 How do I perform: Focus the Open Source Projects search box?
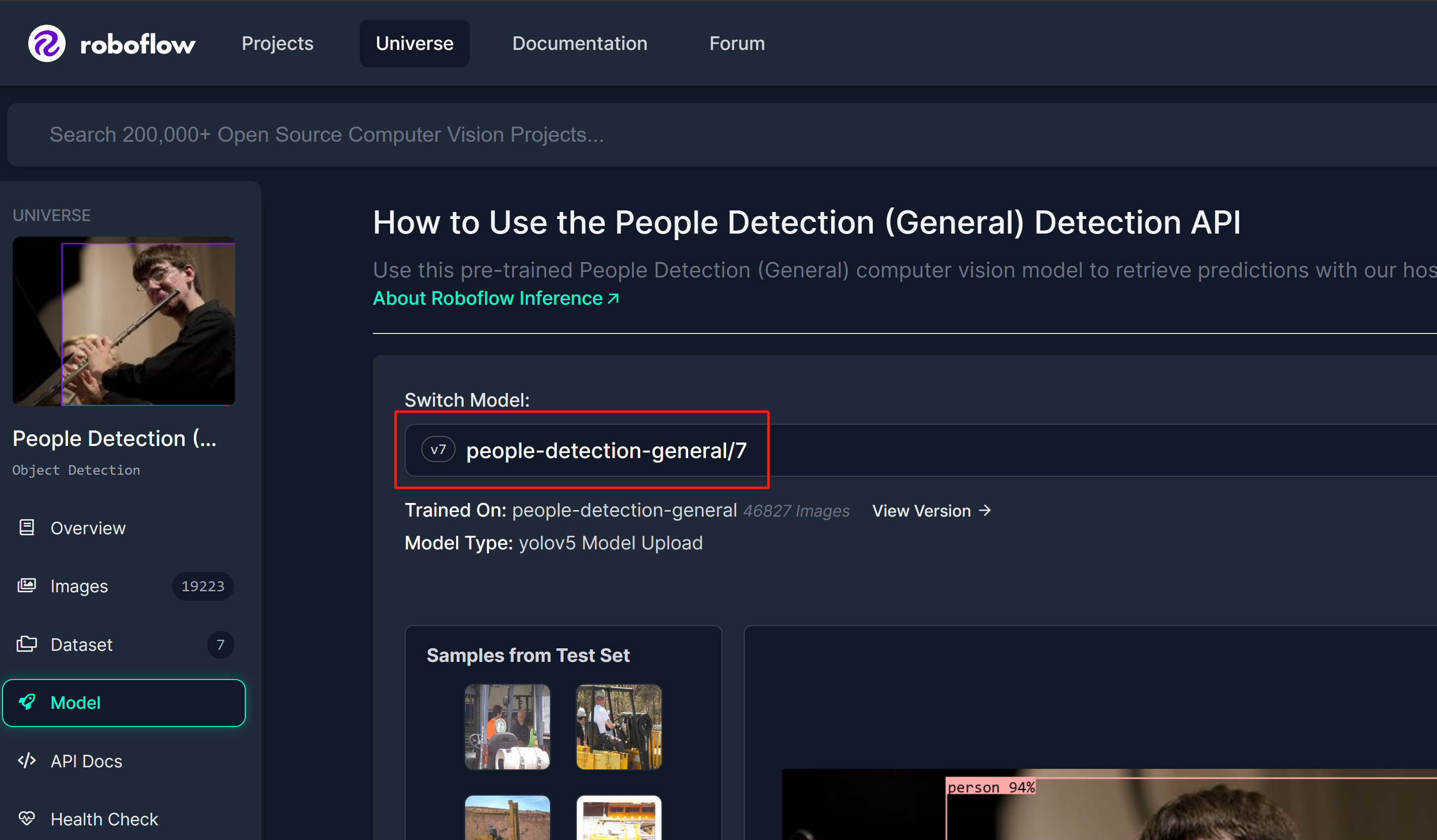point(722,135)
